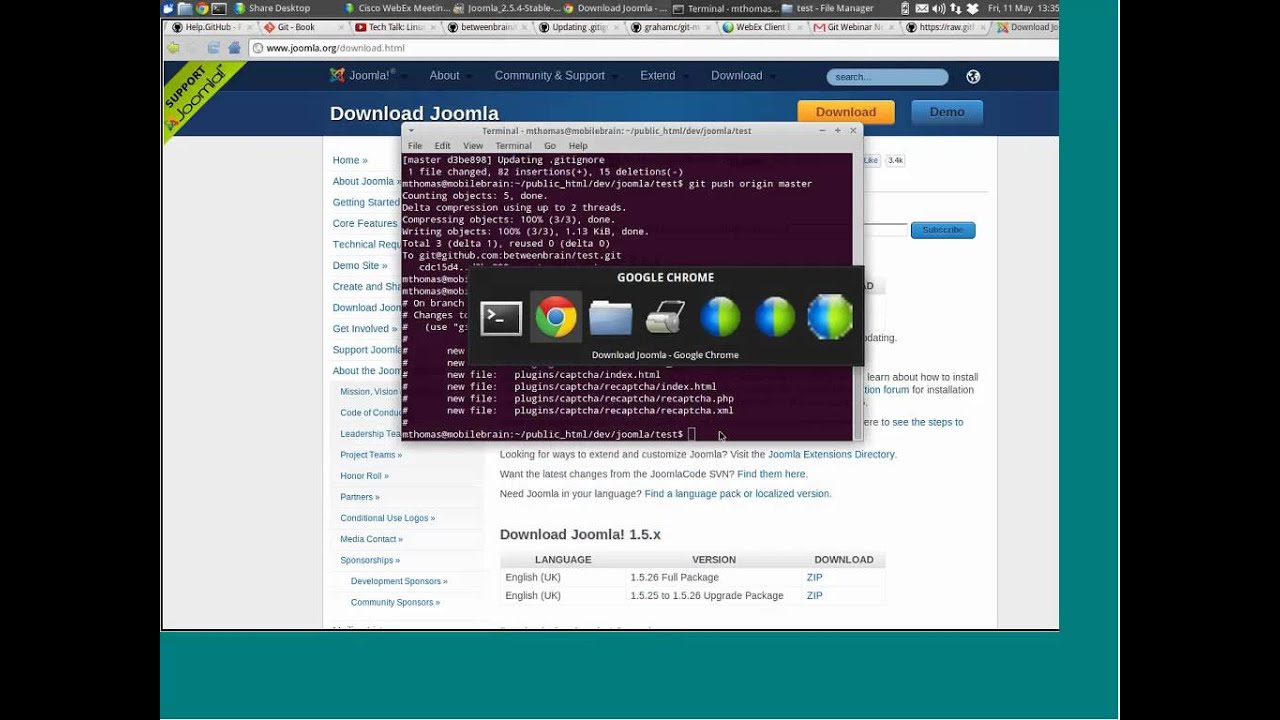Open the grahamc/git browser tab

click(x=671, y=27)
